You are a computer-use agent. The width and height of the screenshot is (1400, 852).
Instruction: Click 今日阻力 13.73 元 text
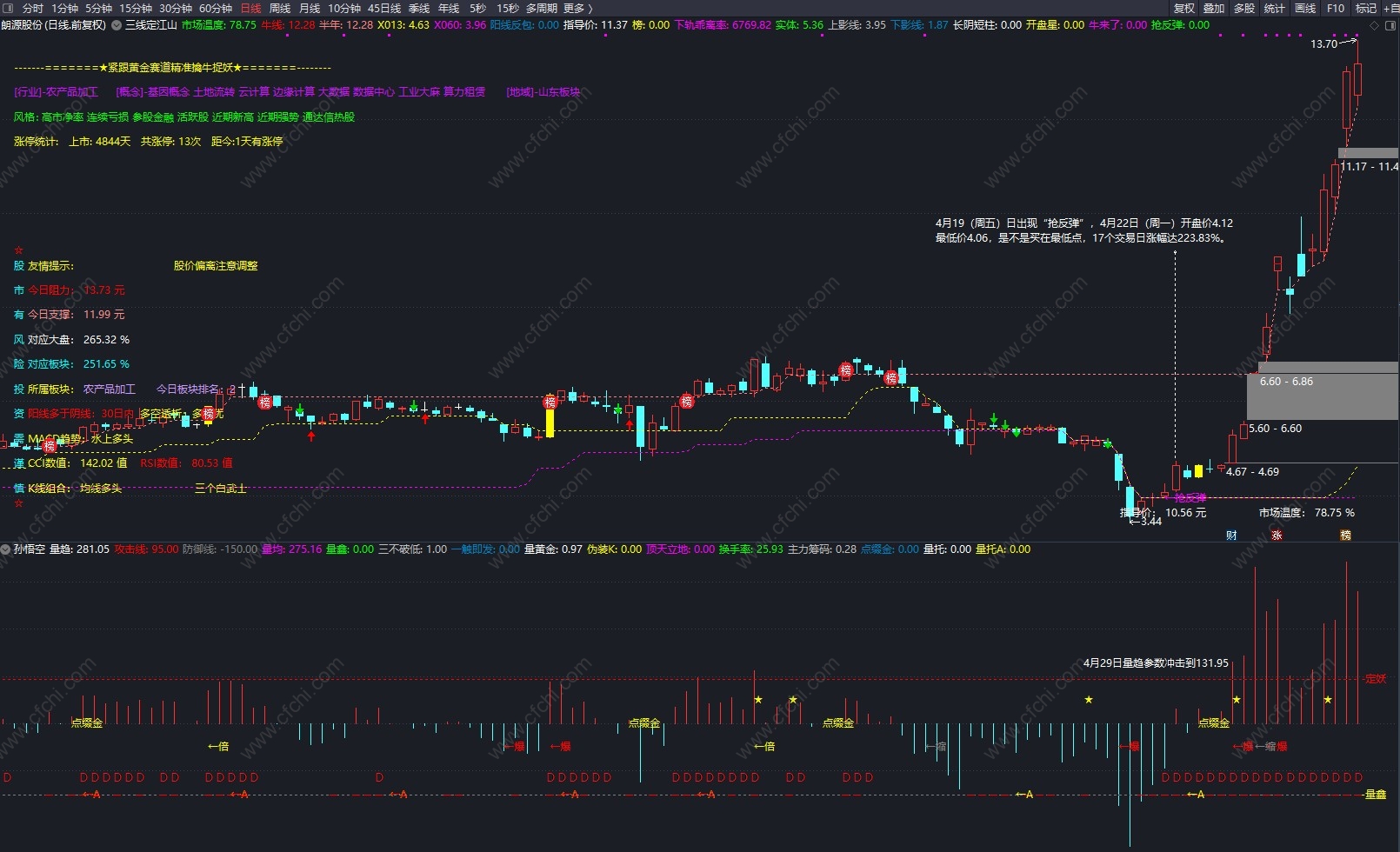pos(77,290)
